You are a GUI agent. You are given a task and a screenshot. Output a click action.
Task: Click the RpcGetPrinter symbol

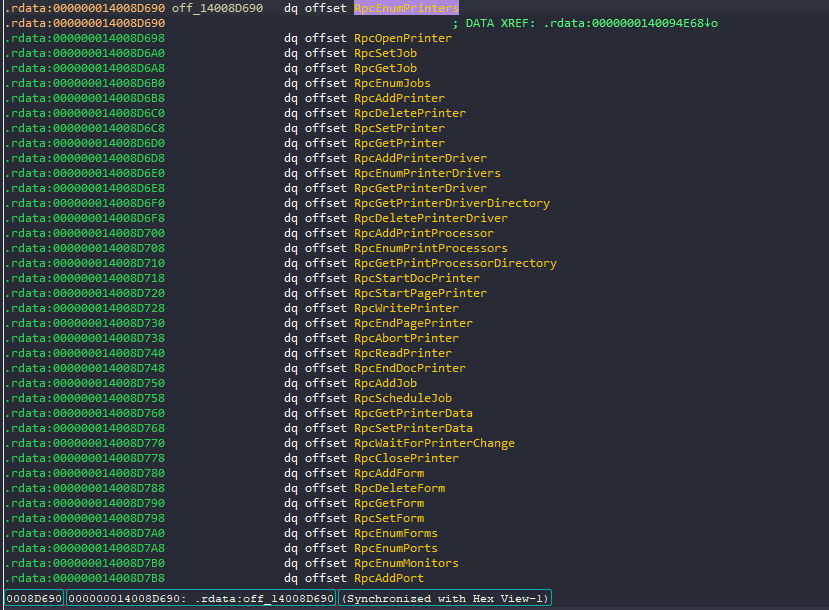click(399, 143)
